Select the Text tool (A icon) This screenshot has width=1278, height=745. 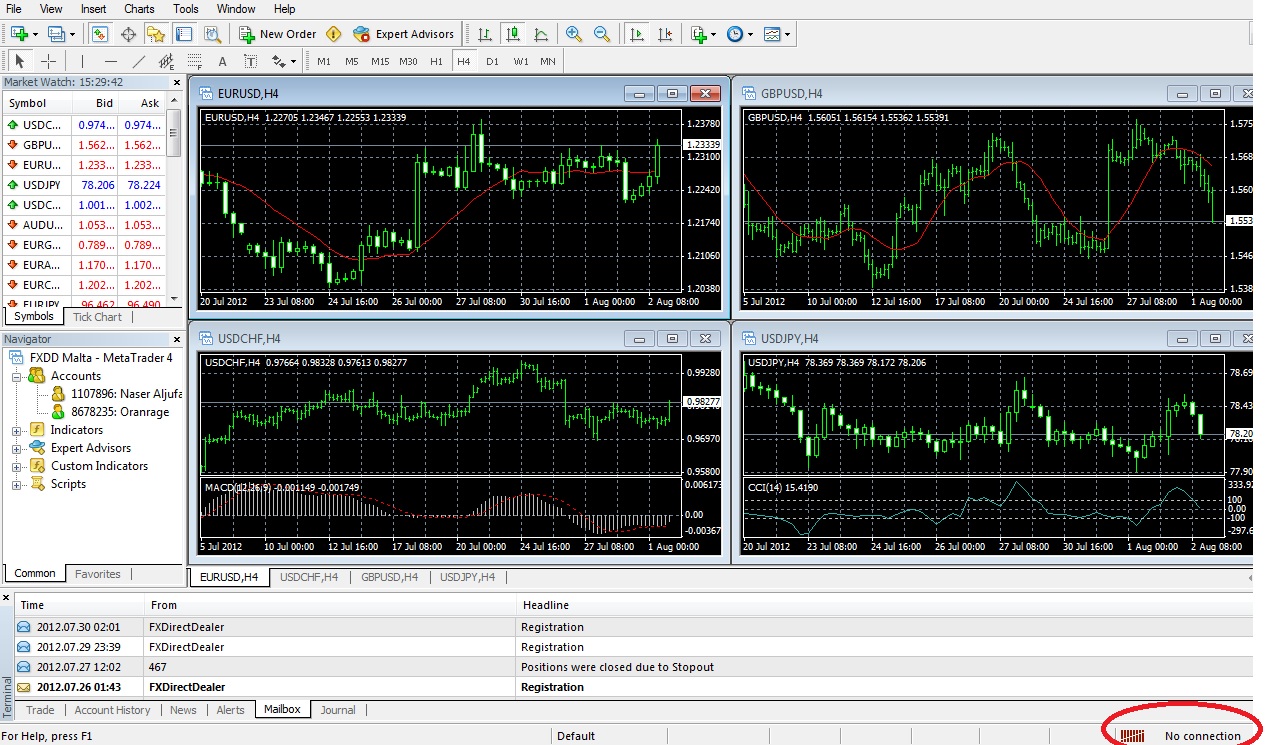tap(223, 61)
